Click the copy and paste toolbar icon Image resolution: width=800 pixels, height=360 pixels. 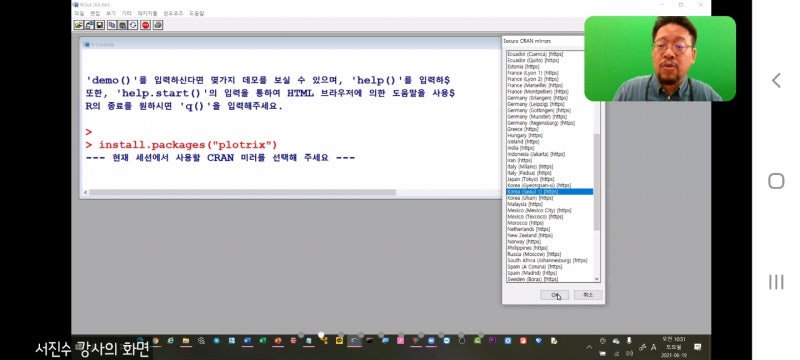tap(133, 24)
